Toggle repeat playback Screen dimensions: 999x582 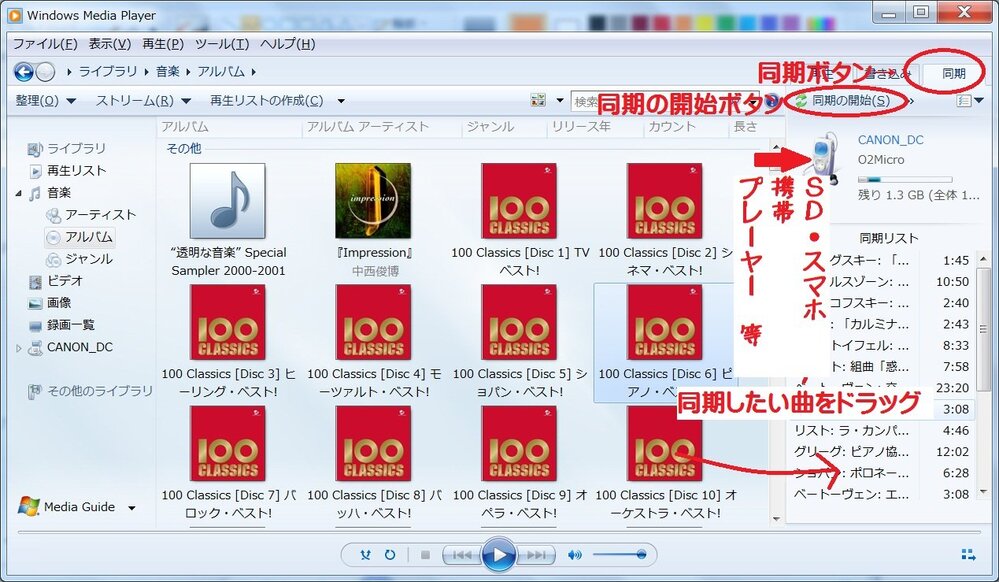[390, 555]
